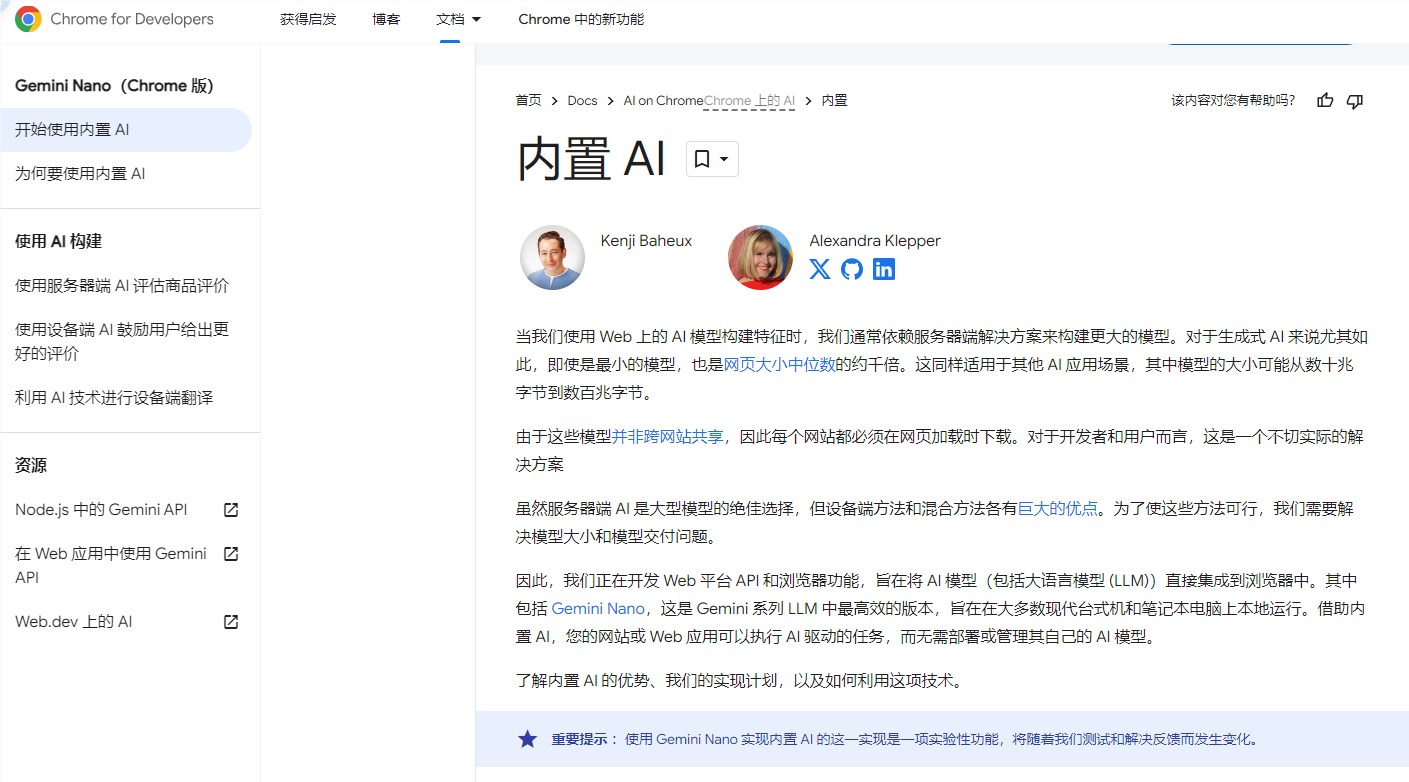Click external link icon beside Node.js 中的 Gemini API

(230, 510)
